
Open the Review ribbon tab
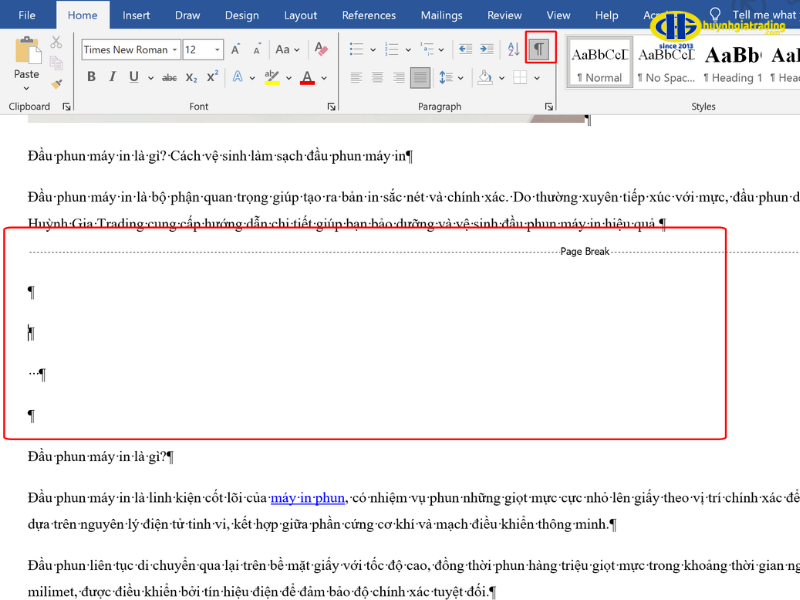pos(504,14)
